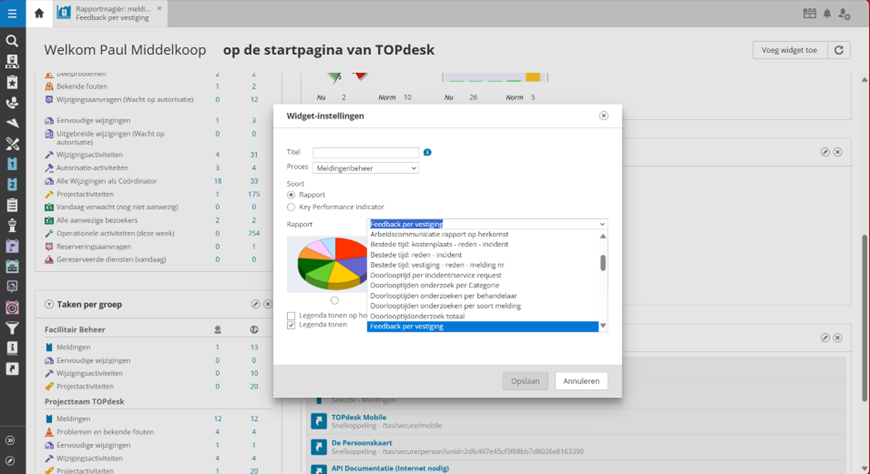870x474 pixels.
Task: Click the Annuleren button
Action: tap(580, 381)
